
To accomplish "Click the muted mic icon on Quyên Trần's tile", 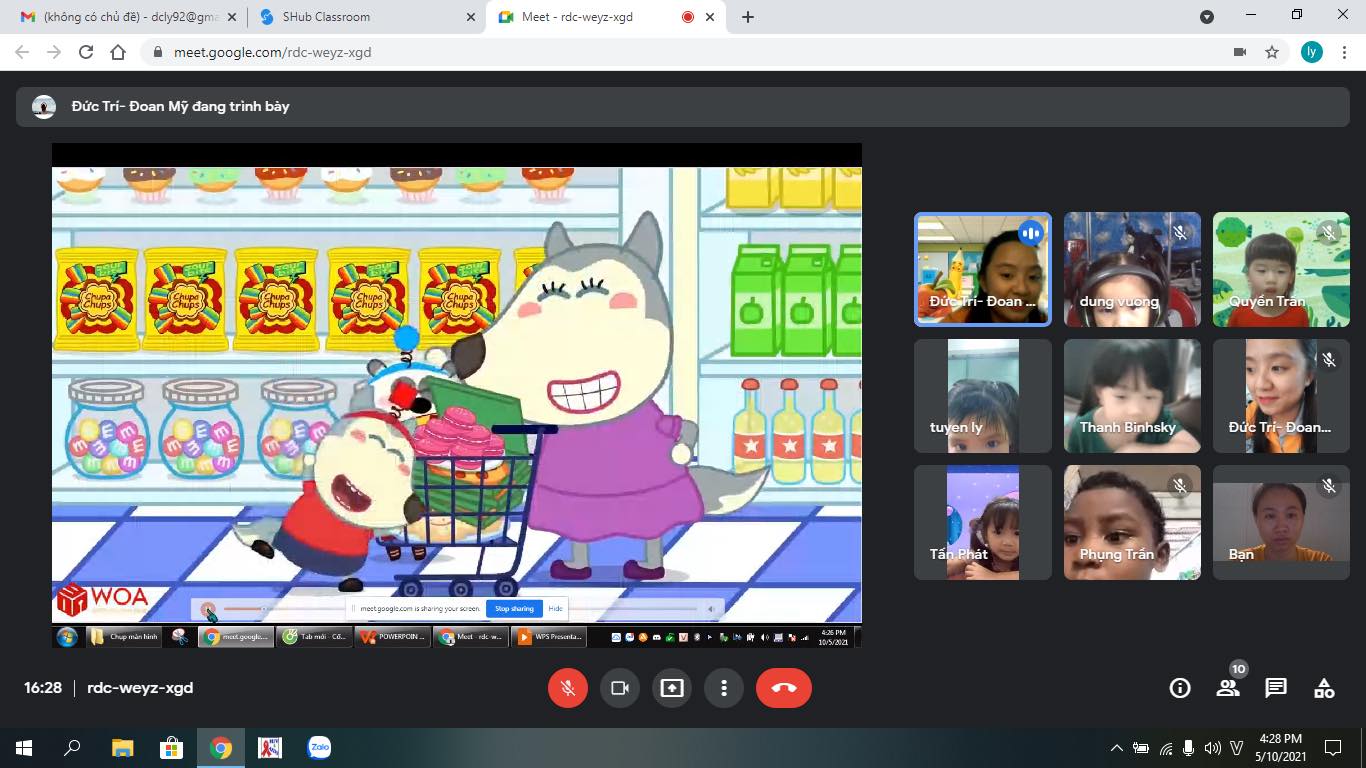I will tap(1329, 233).
